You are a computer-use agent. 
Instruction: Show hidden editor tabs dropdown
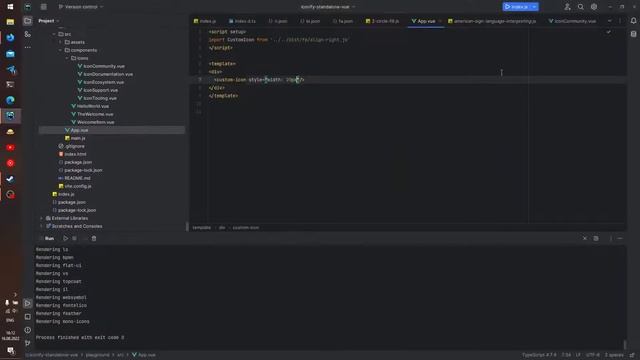point(609,21)
